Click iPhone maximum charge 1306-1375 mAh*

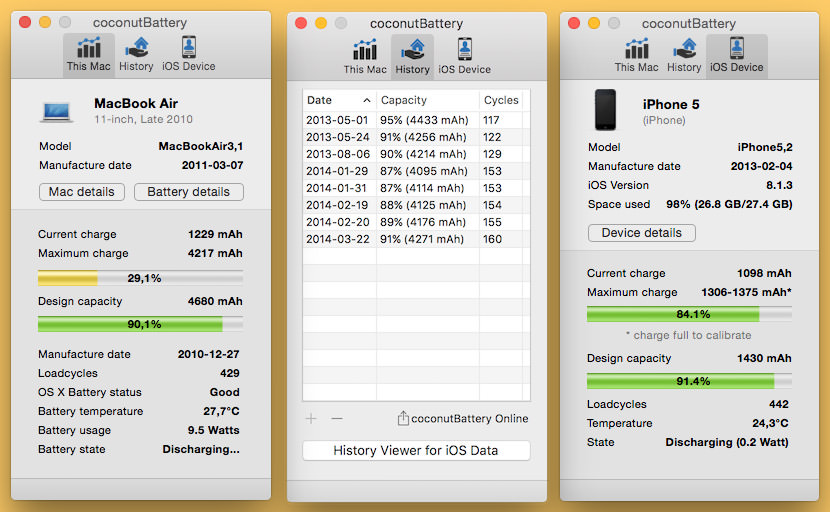pyautogui.click(x=746, y=292)
